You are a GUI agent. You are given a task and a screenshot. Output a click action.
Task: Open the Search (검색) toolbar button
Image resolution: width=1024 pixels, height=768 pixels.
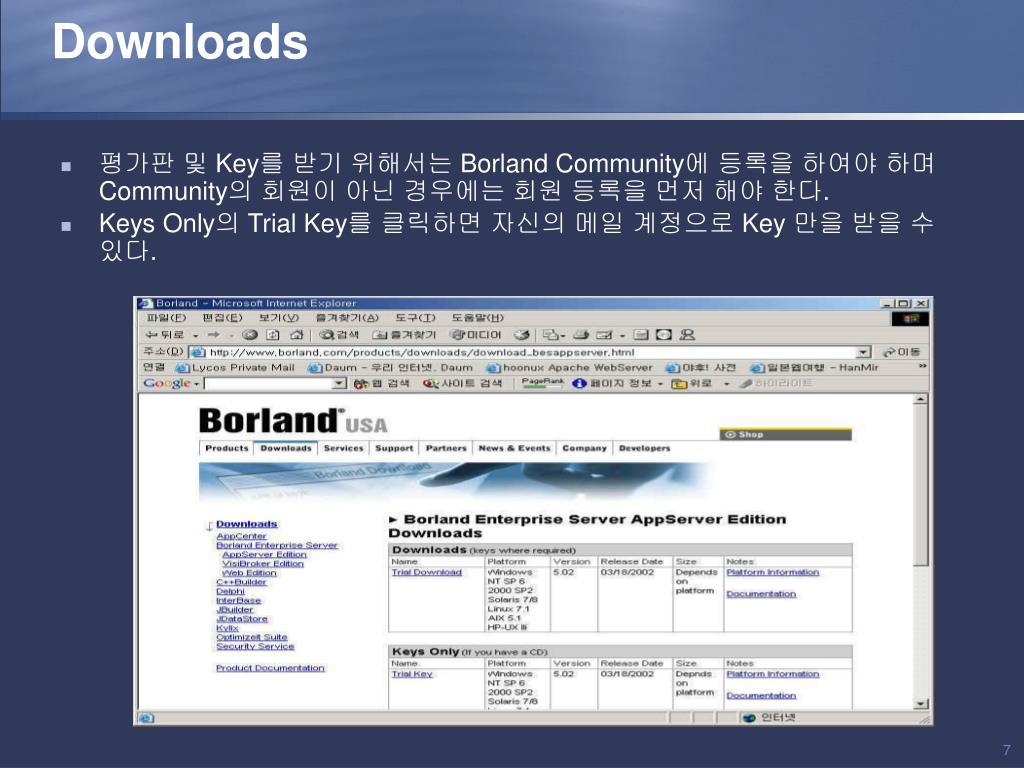point(339,335)
